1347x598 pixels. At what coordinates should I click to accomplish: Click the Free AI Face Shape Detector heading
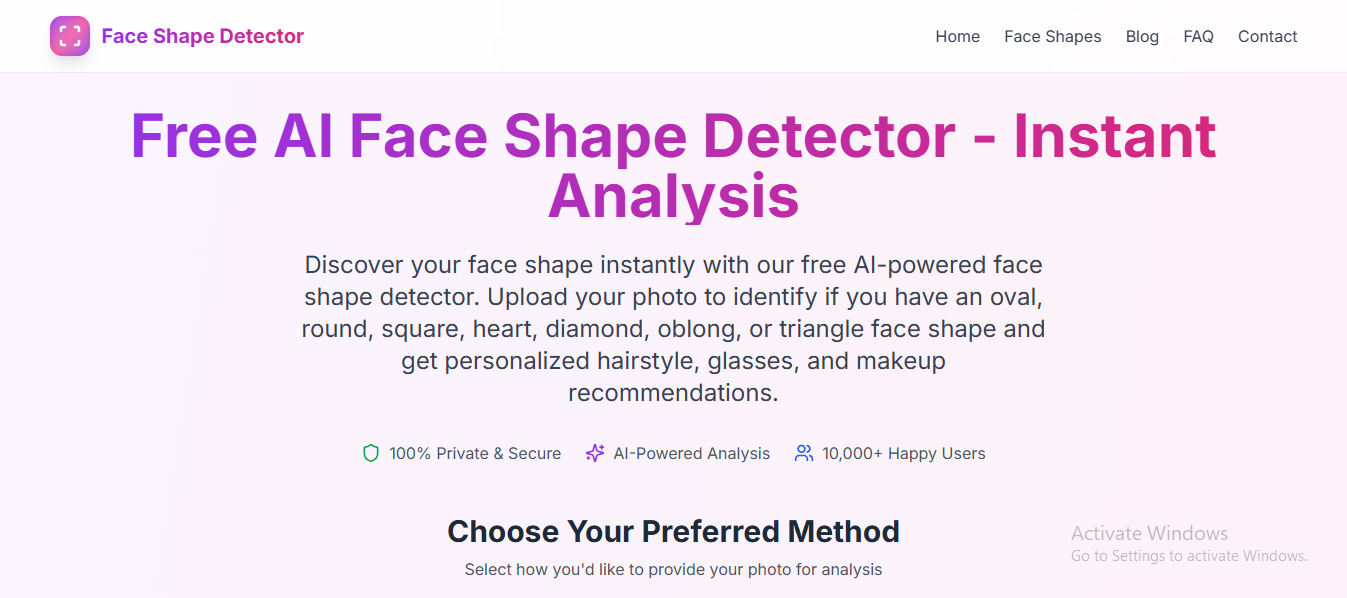673,167
